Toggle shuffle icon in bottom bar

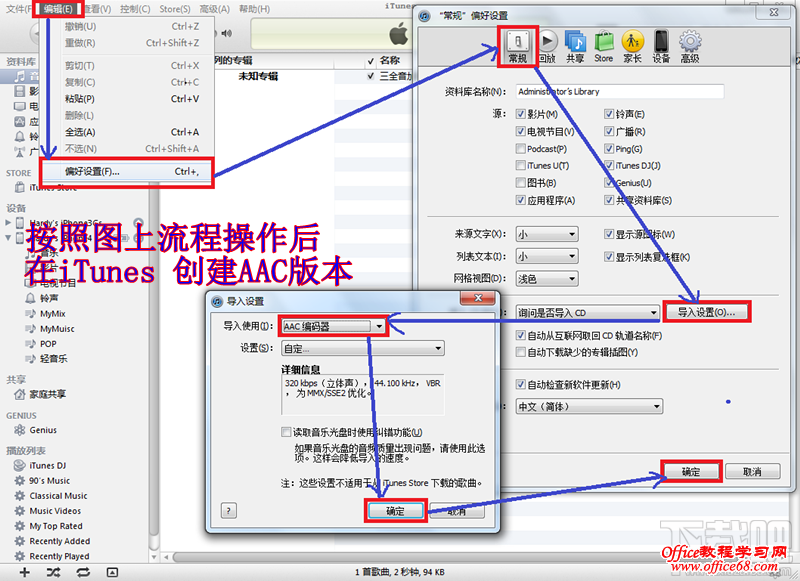click(x=54, y=572)
